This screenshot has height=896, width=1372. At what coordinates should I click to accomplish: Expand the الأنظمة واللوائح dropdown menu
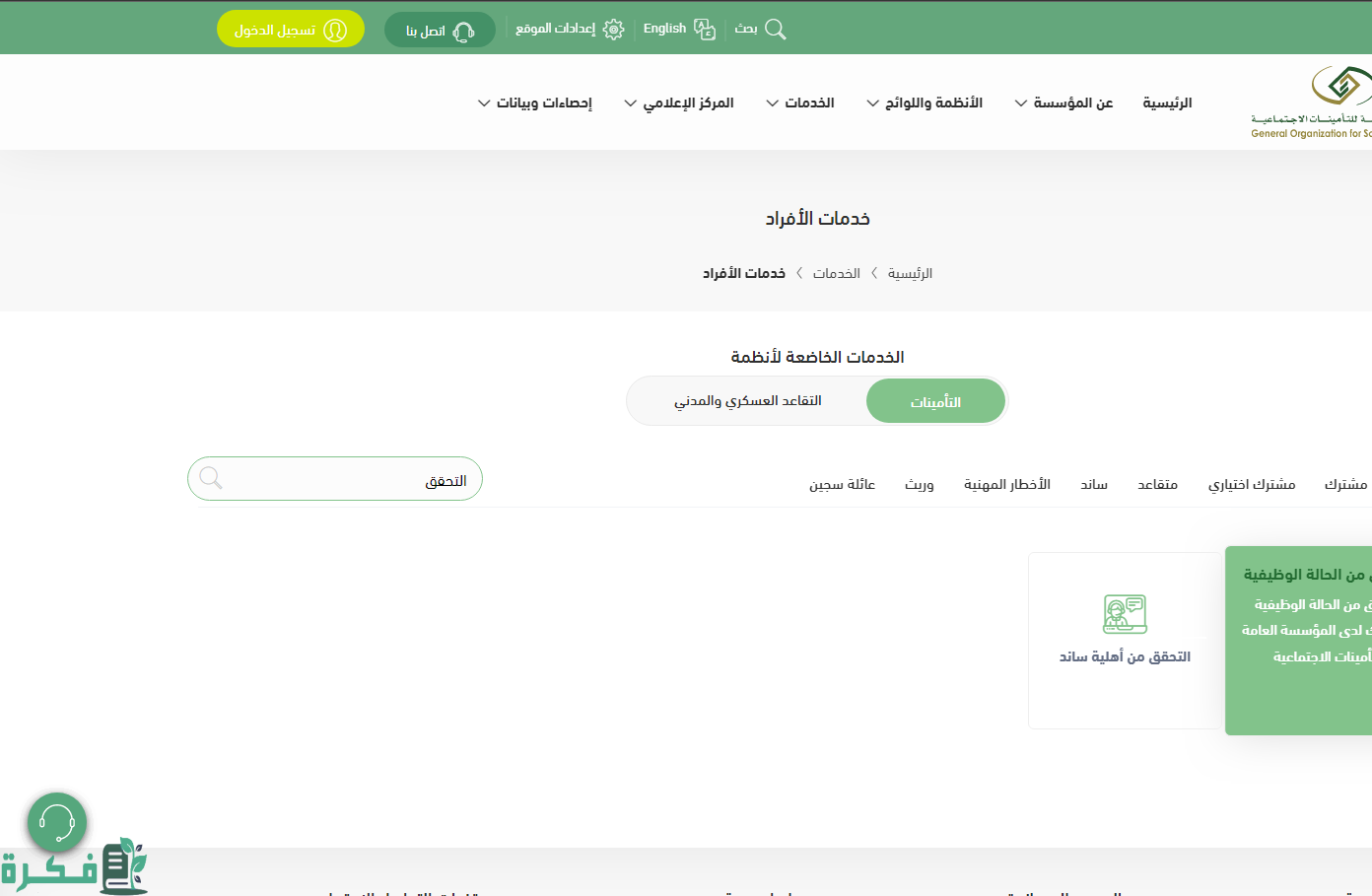pyautogui.click(x=925, y=103)
